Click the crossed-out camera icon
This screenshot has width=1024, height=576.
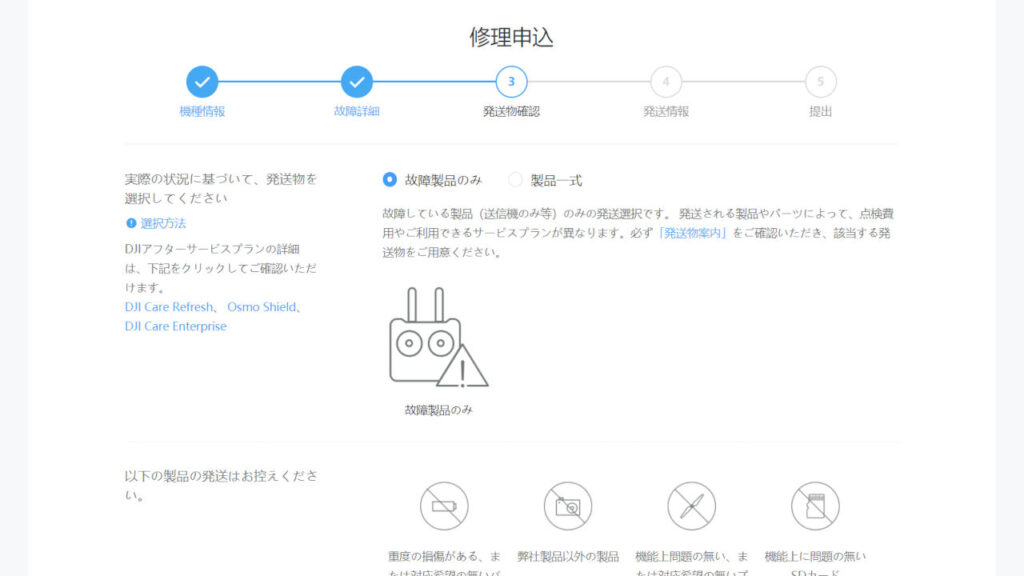point(568,506)
